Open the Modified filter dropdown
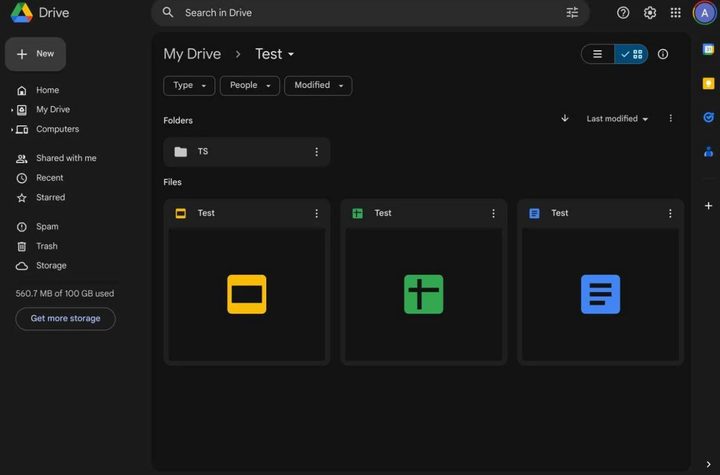 coord(318,86)
